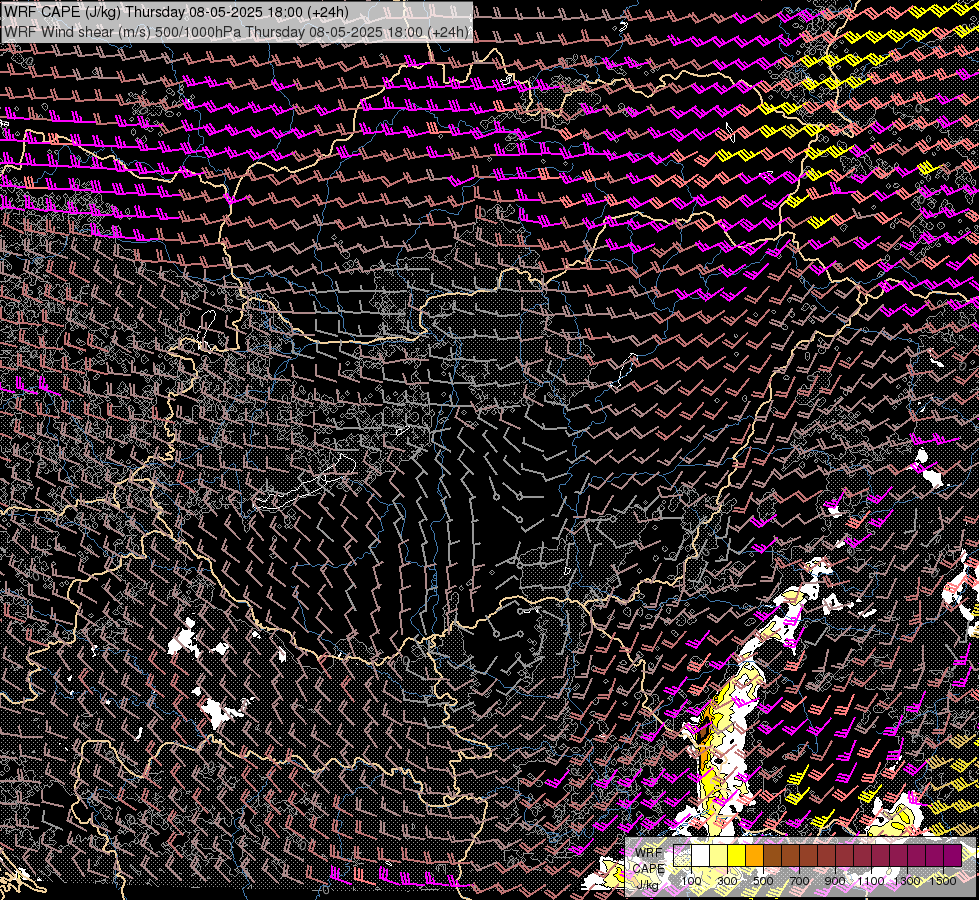The height and width of the screenshot is (900, 979).
Task: Click the 100 label under the legend
Action: point(691,881)
